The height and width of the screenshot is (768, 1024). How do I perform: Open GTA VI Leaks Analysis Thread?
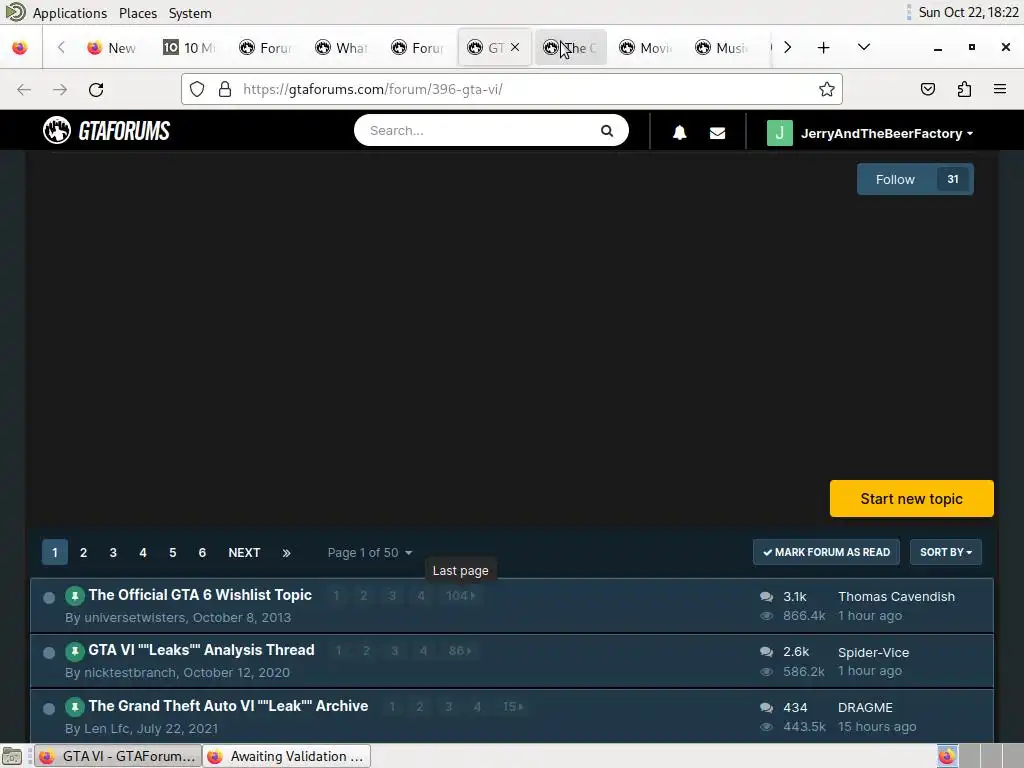pyautogui.click(x=201, y=650)
